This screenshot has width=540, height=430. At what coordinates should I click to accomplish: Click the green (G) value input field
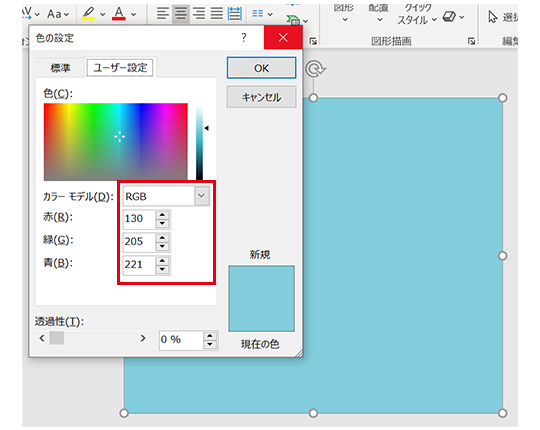139,241
